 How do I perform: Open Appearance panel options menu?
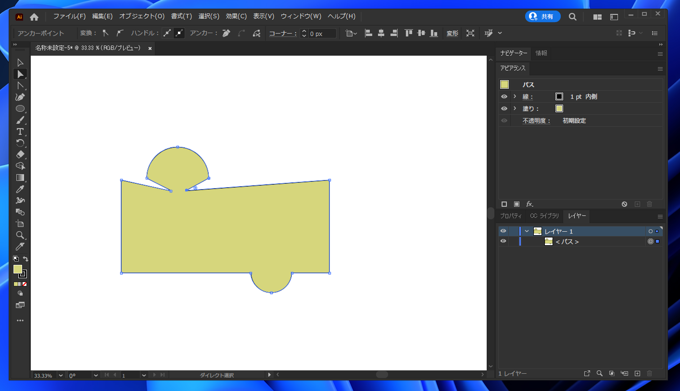(660, 69)
